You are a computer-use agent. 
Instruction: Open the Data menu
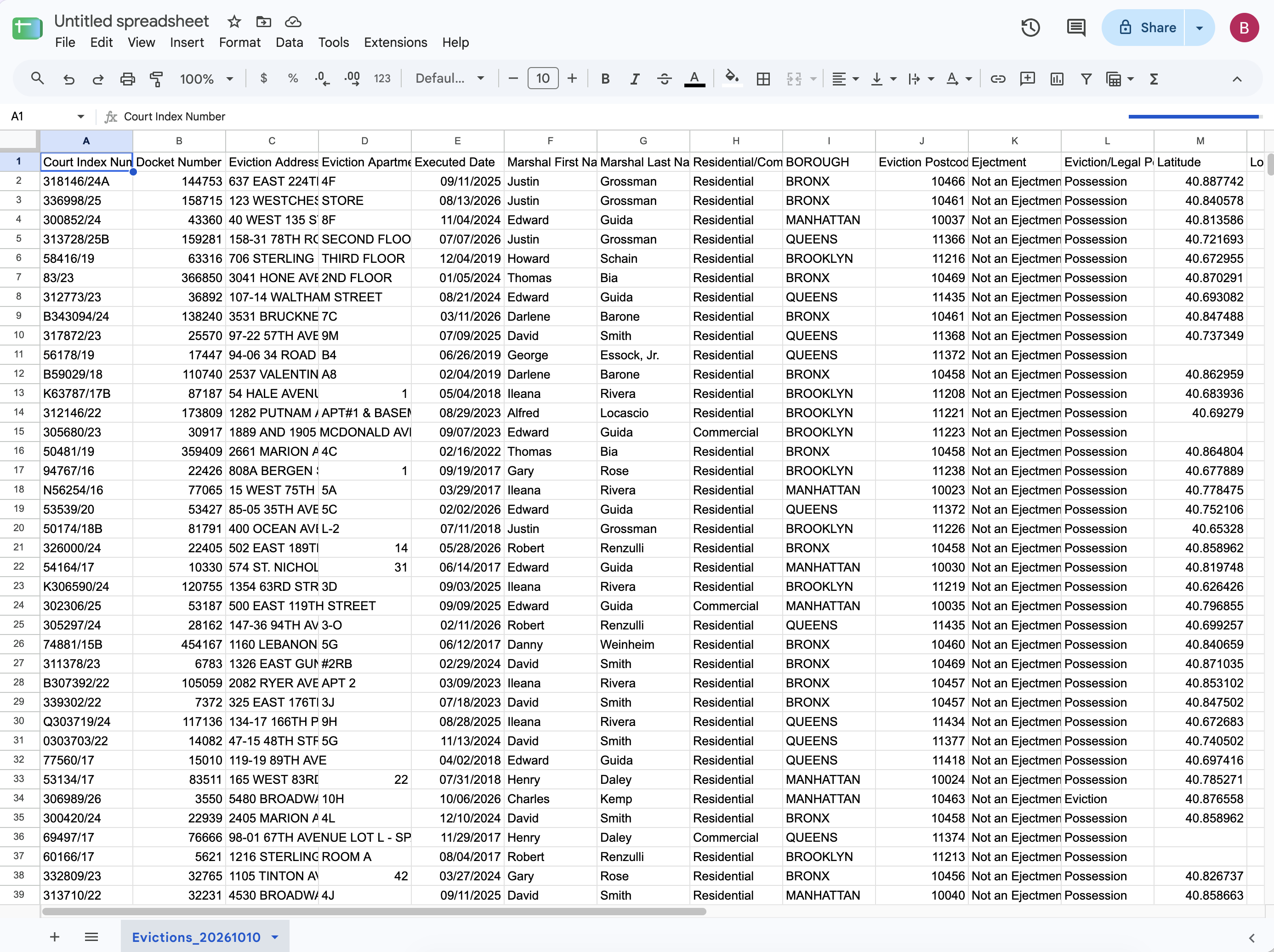pyautogui.click(x=289, y=43)
